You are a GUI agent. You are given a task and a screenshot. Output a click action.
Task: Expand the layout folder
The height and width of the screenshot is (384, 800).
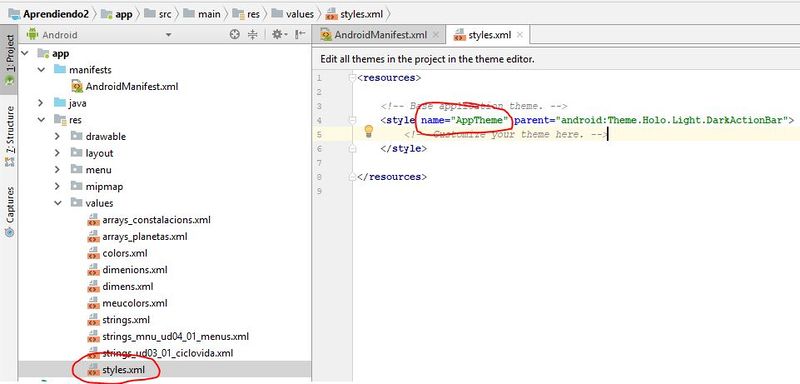tap(58, 153)
